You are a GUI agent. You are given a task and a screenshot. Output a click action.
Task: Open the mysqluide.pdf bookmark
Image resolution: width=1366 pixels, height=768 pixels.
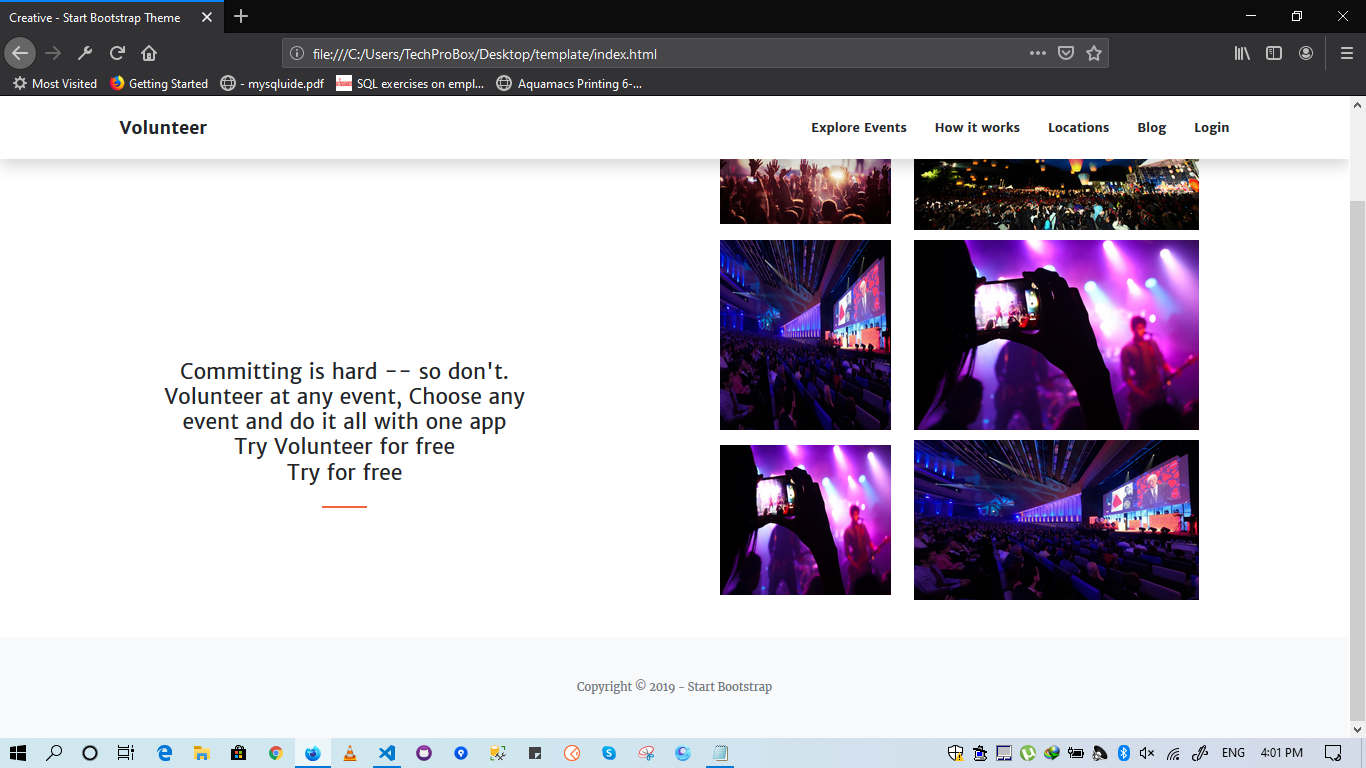[x=272, y=84]
